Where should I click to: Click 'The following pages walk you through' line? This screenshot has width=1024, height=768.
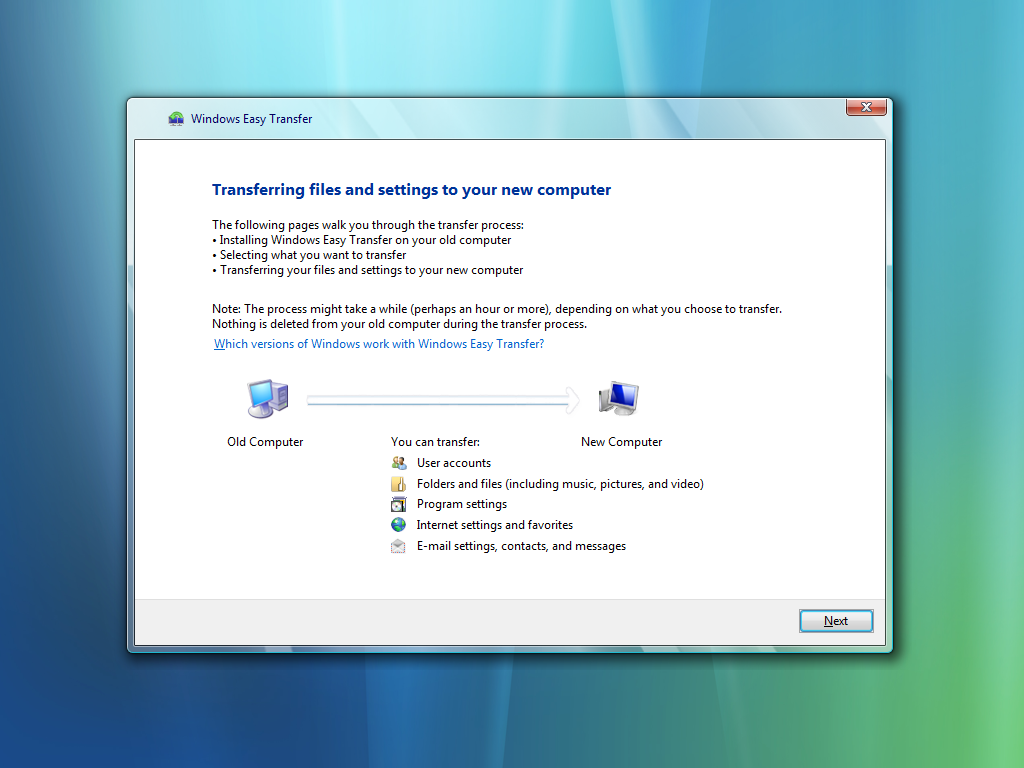pos(368,225)
